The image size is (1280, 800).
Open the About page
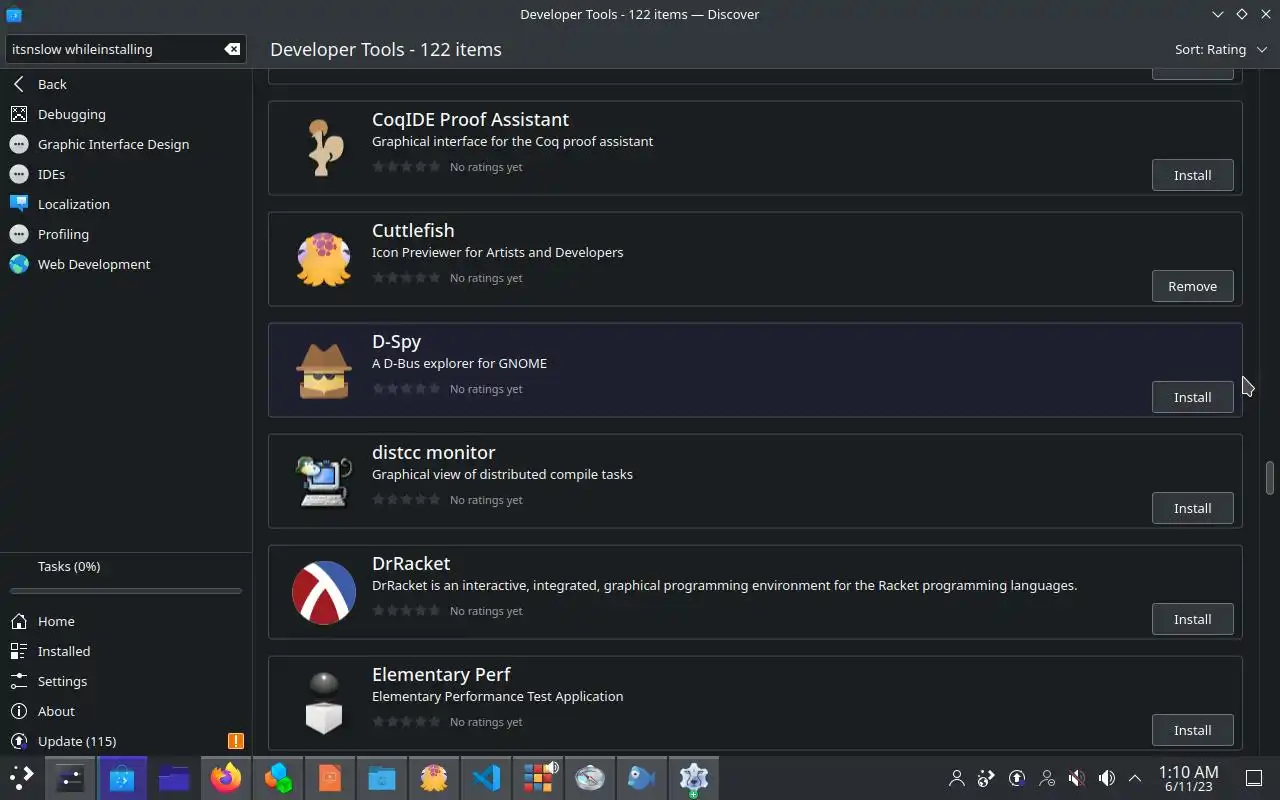tap(126, 711)
